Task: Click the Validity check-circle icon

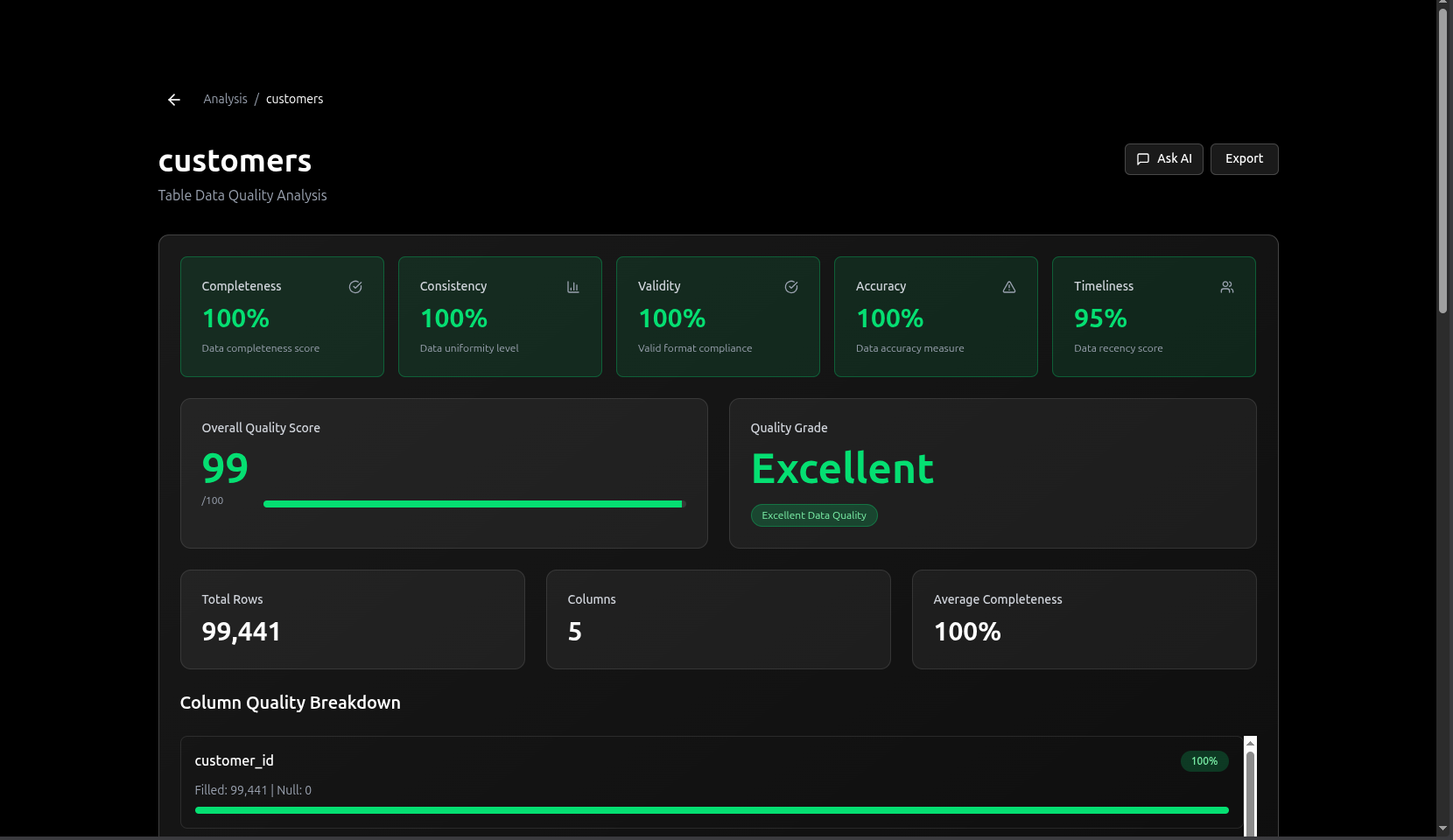Action: 791,287
